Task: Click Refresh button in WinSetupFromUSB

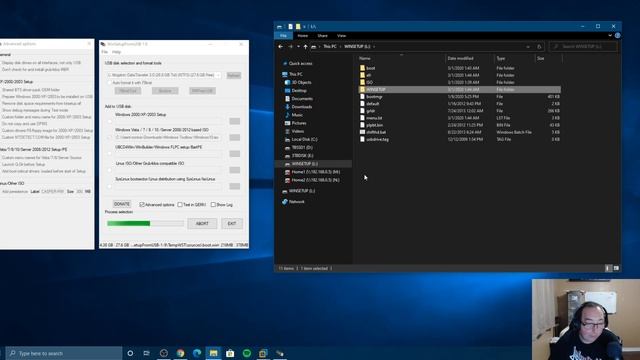Action: tap(233, 76)
